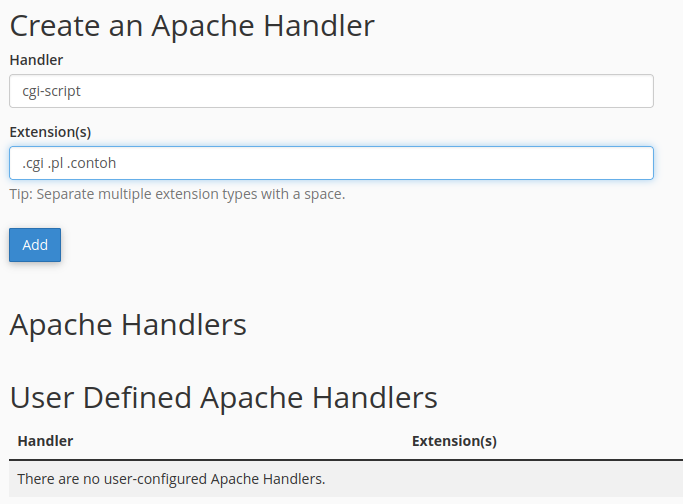The image size is (683, 504).
Task: Focus the Extension(s) input field
Action: coord(331,163)
